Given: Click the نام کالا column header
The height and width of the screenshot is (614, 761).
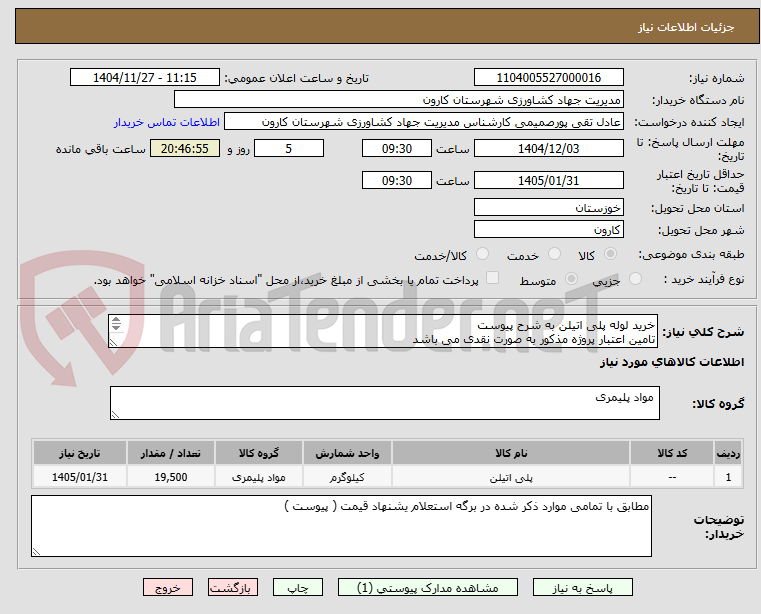Looking at the screenshot, I should [x=511, y=453].
